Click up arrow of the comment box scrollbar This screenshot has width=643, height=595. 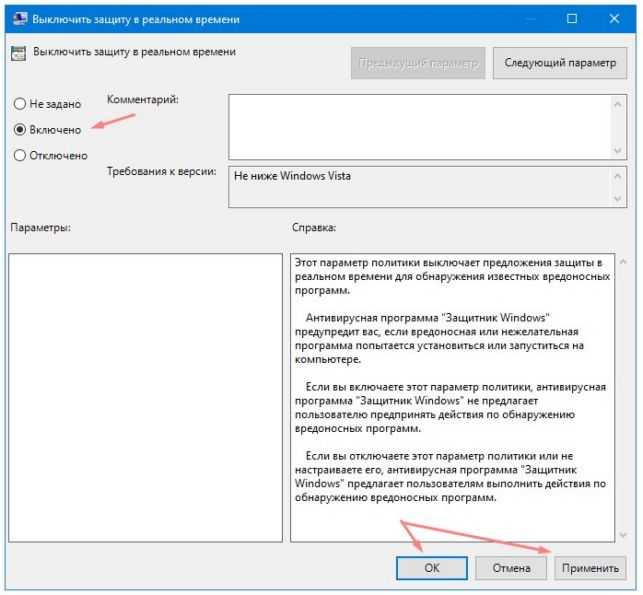pyautogui.click(x=618, y=105)
